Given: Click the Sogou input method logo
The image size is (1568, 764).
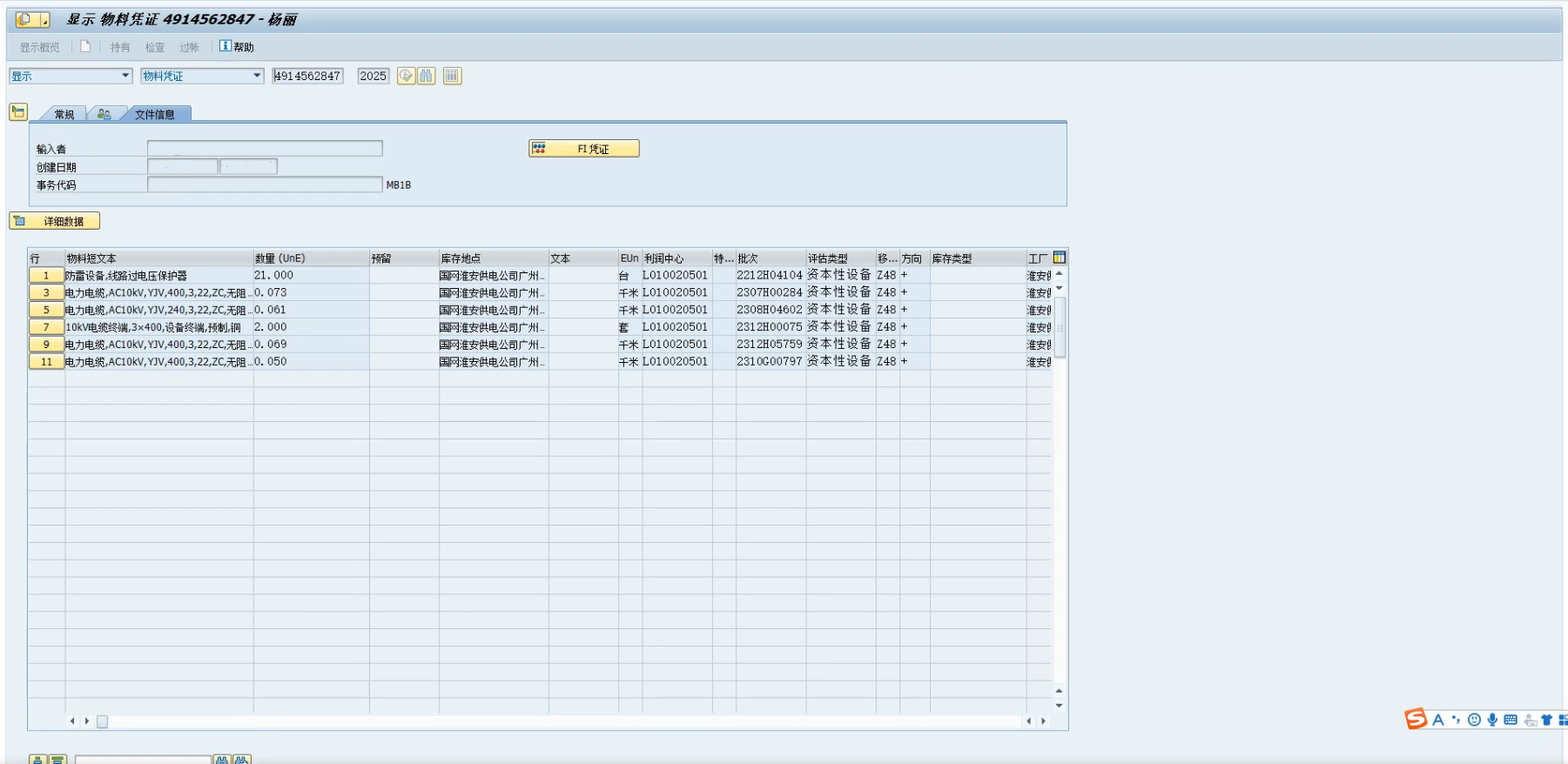Looking at the screenshot, I should tap(1416, 719).
